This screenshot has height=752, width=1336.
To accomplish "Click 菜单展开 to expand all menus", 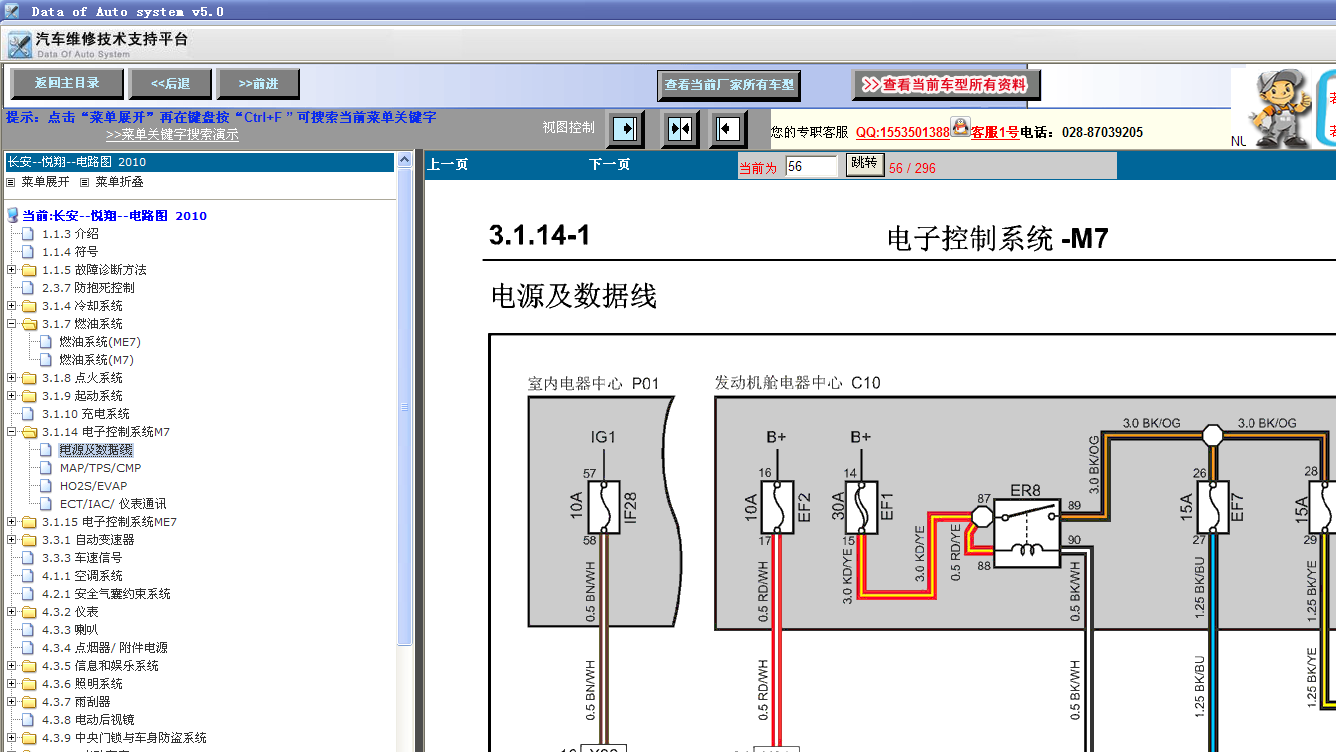I will point(45,182).
